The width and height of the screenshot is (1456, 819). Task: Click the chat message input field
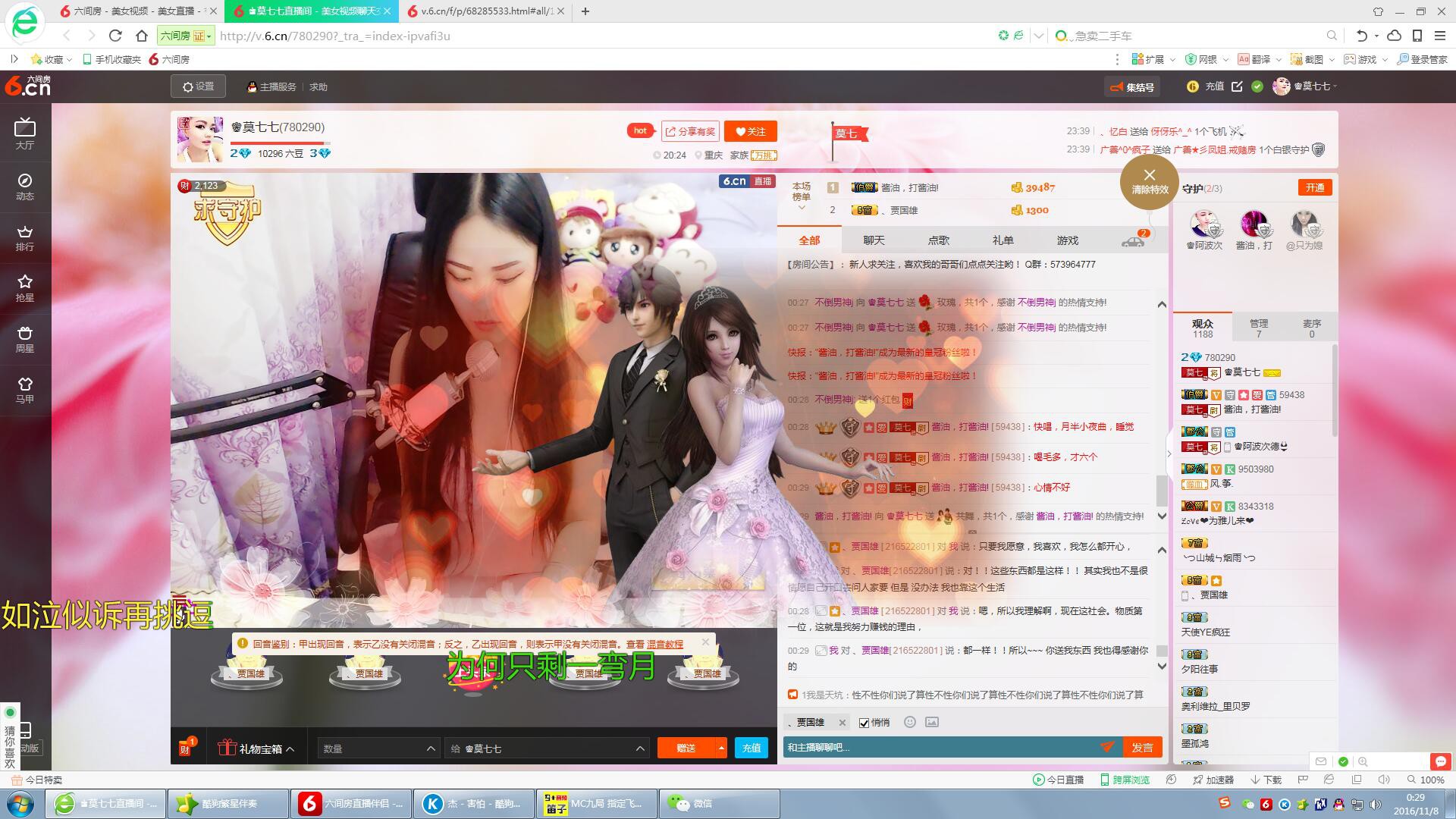(x=940, y=747)
